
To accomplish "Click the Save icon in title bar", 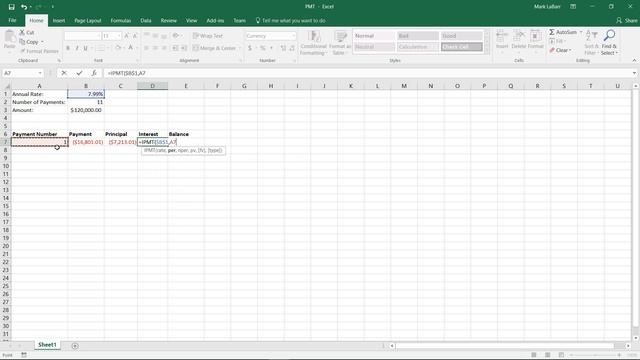I will point(11,7).
